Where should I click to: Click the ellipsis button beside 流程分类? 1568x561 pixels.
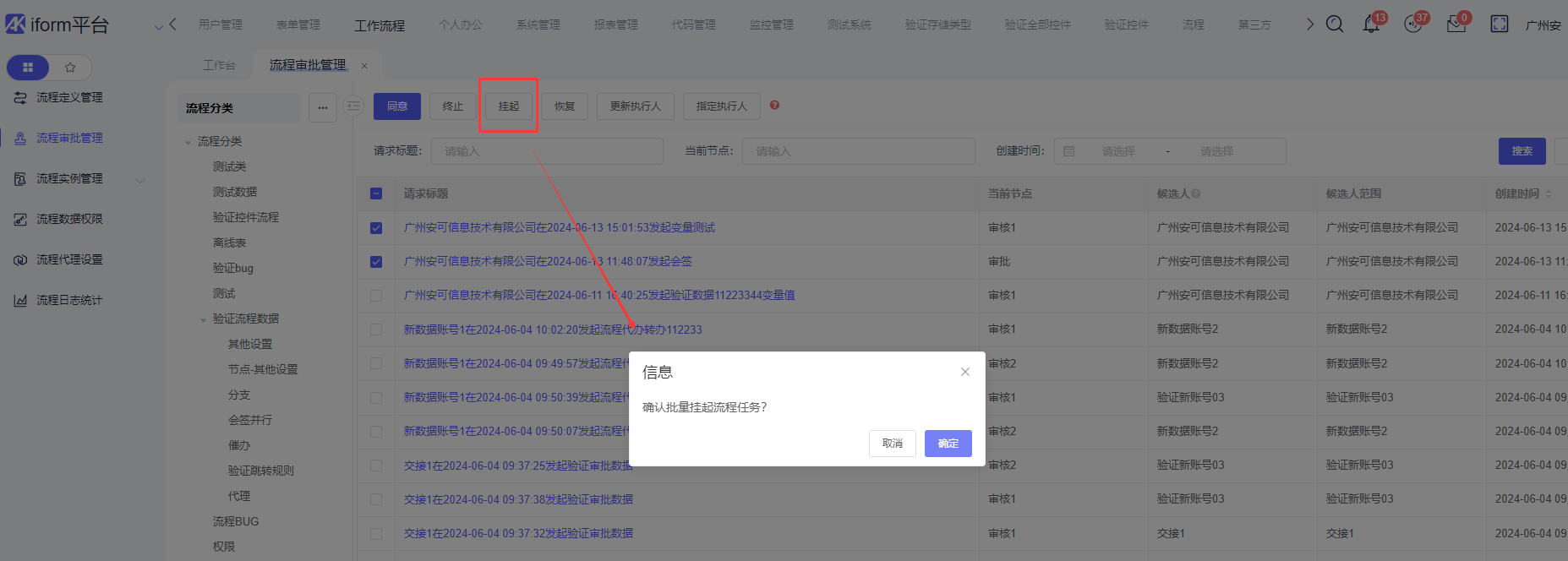pyautogui.click(x=322, y=107)
